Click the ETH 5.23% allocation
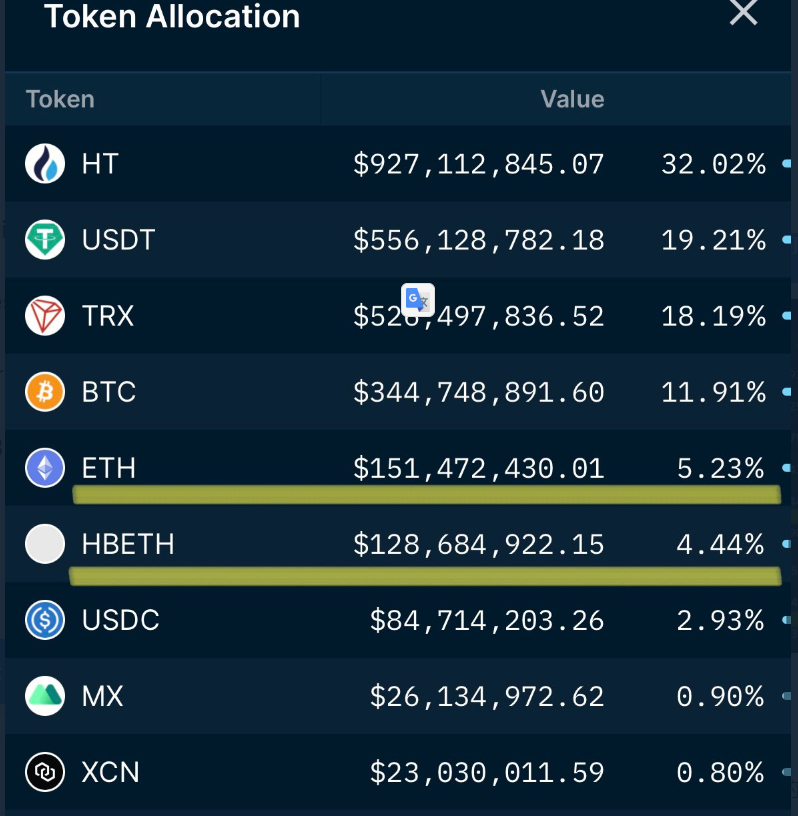Viewport: 798px width, 816px height. [721, 468]
